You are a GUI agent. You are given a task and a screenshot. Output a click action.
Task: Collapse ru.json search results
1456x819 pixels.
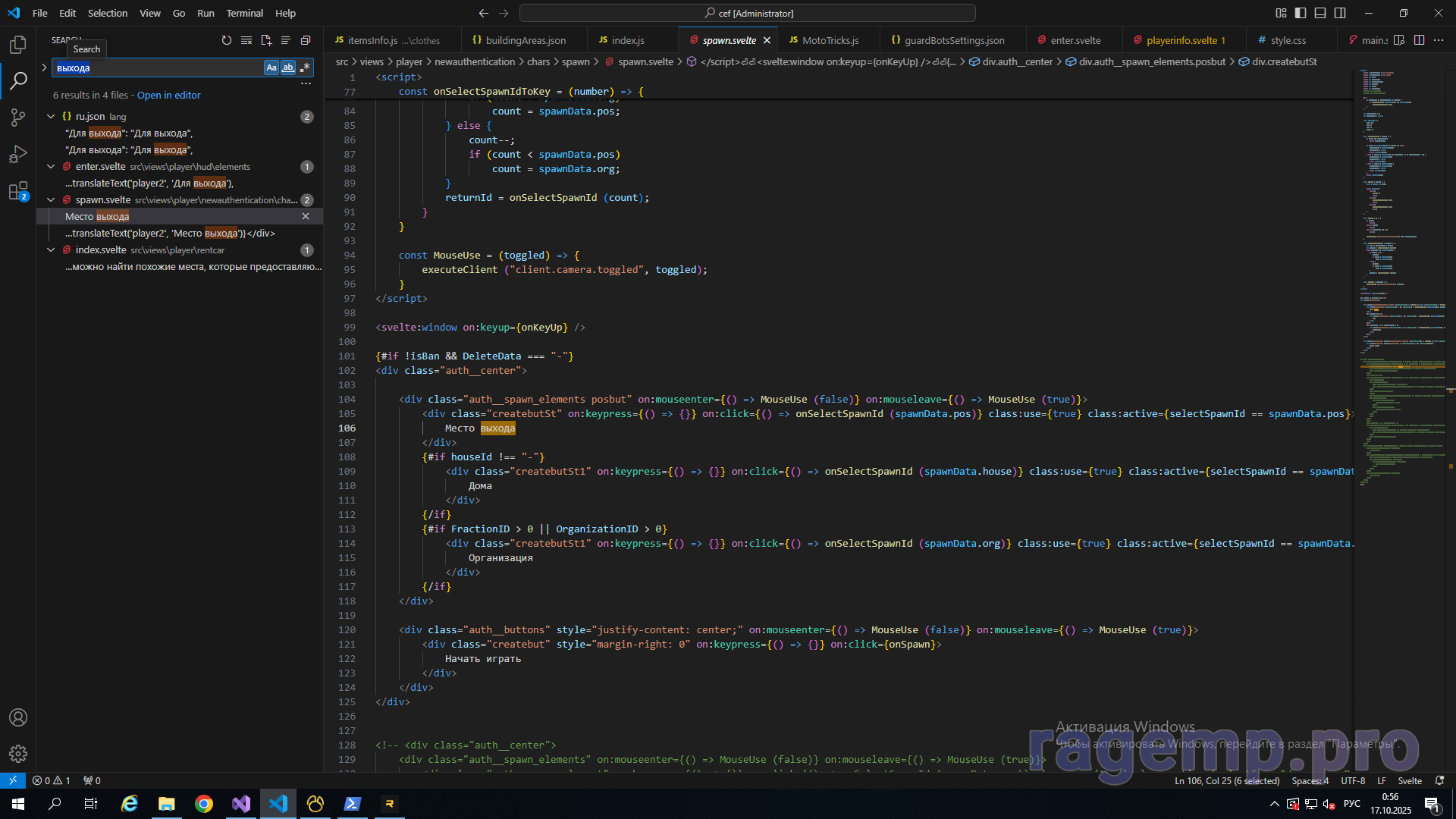coord(51,116)
